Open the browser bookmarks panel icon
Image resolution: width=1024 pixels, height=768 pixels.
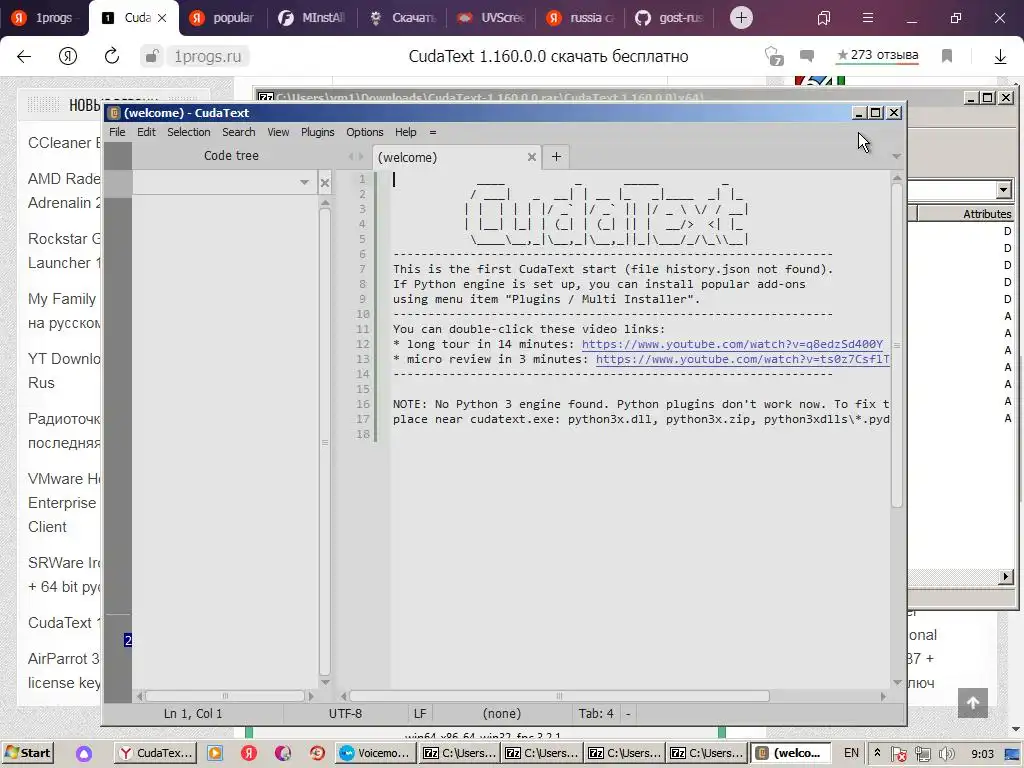[x=824, y=18]
